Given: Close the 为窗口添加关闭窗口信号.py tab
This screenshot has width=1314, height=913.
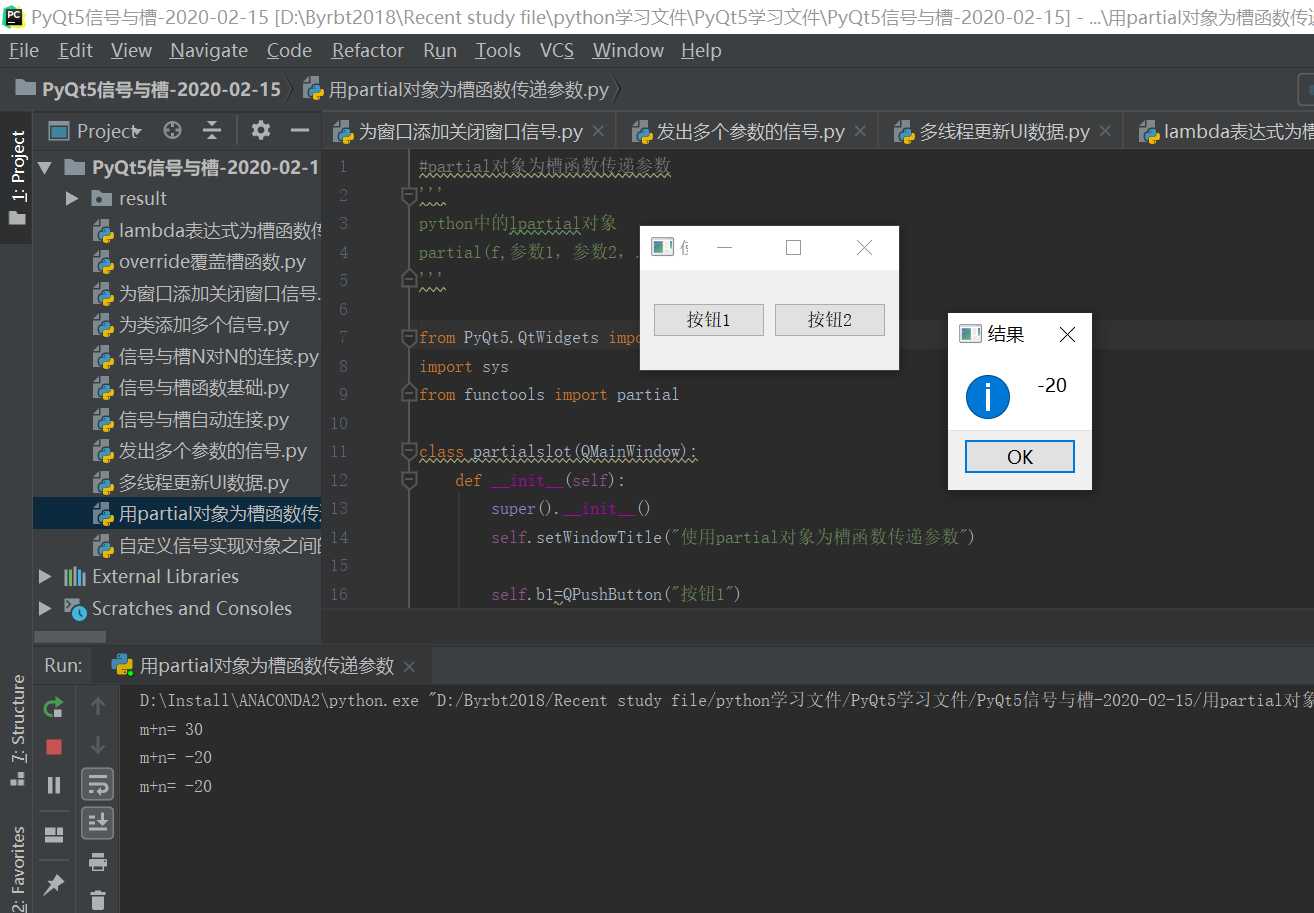Looking at the screenshot, I should tap(598, 131).
